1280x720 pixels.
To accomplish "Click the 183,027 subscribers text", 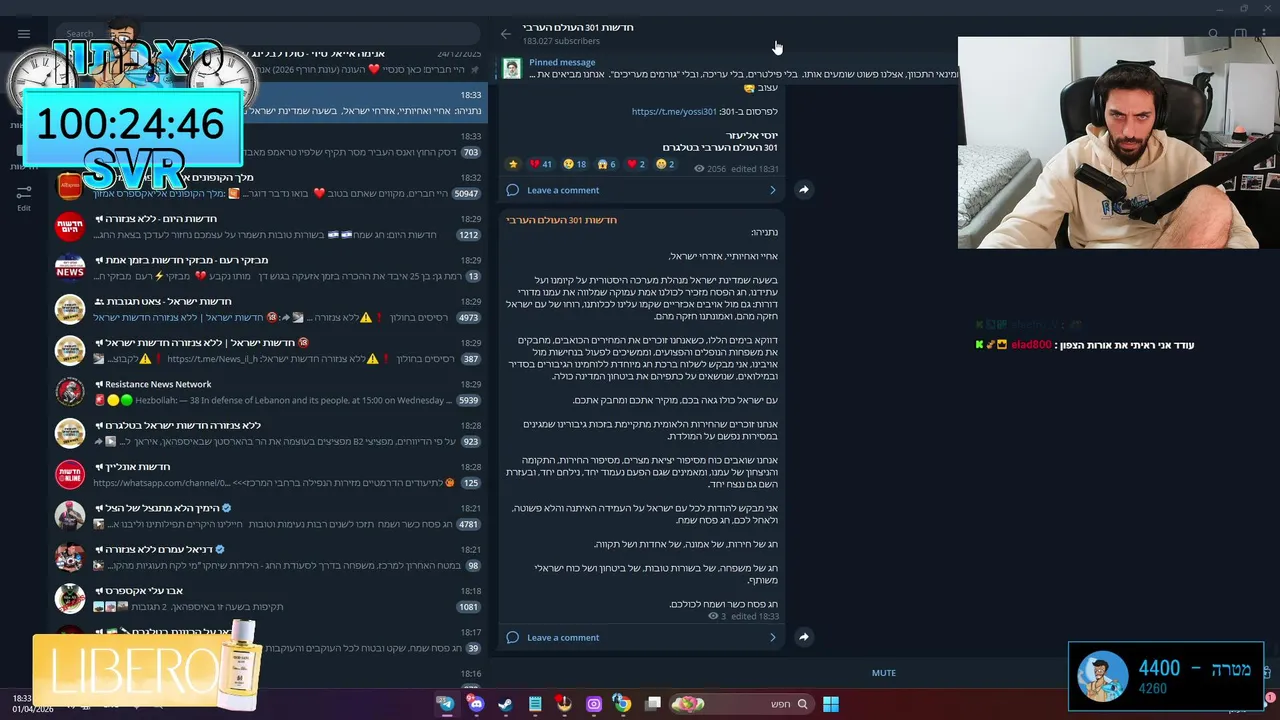I will click(561, 41).
